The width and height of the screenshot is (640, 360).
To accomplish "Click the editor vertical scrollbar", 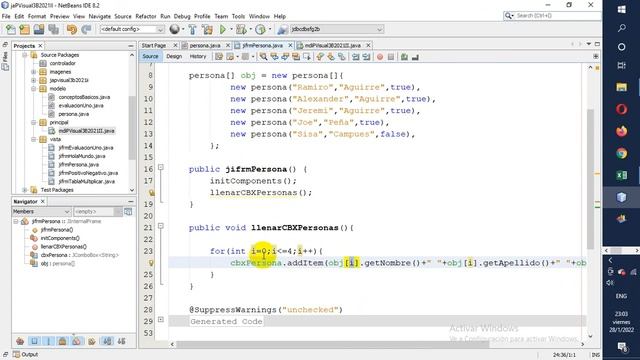I will [591, 179].
